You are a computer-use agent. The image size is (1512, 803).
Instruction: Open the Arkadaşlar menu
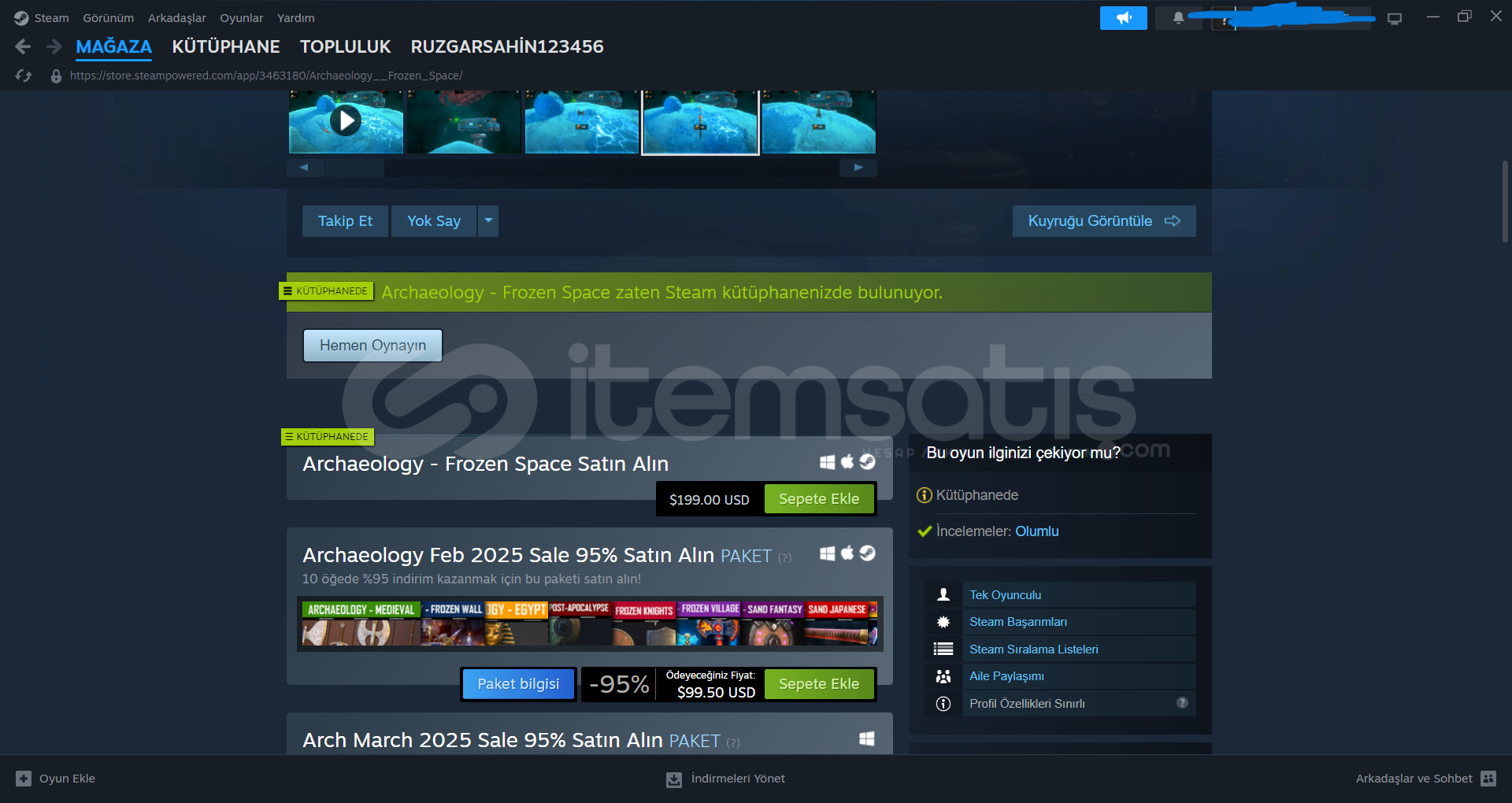[177, 18]
